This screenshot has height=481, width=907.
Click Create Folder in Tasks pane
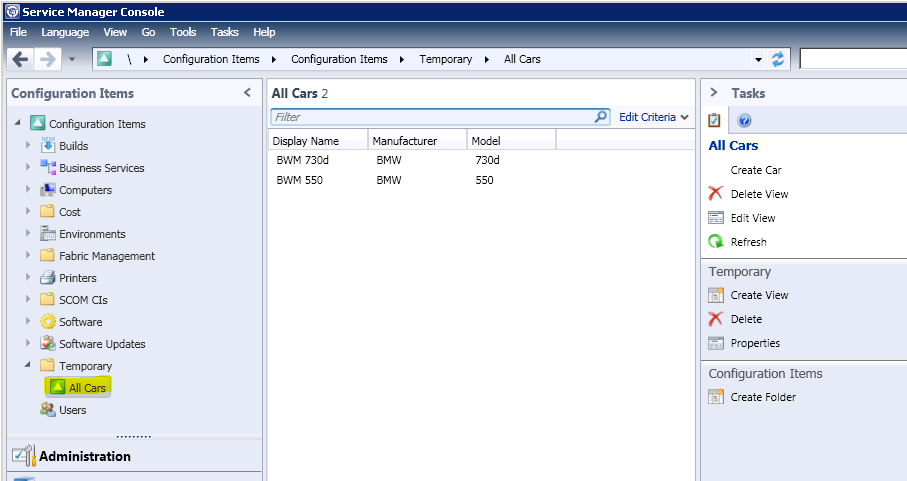click(x=763, y=397)
